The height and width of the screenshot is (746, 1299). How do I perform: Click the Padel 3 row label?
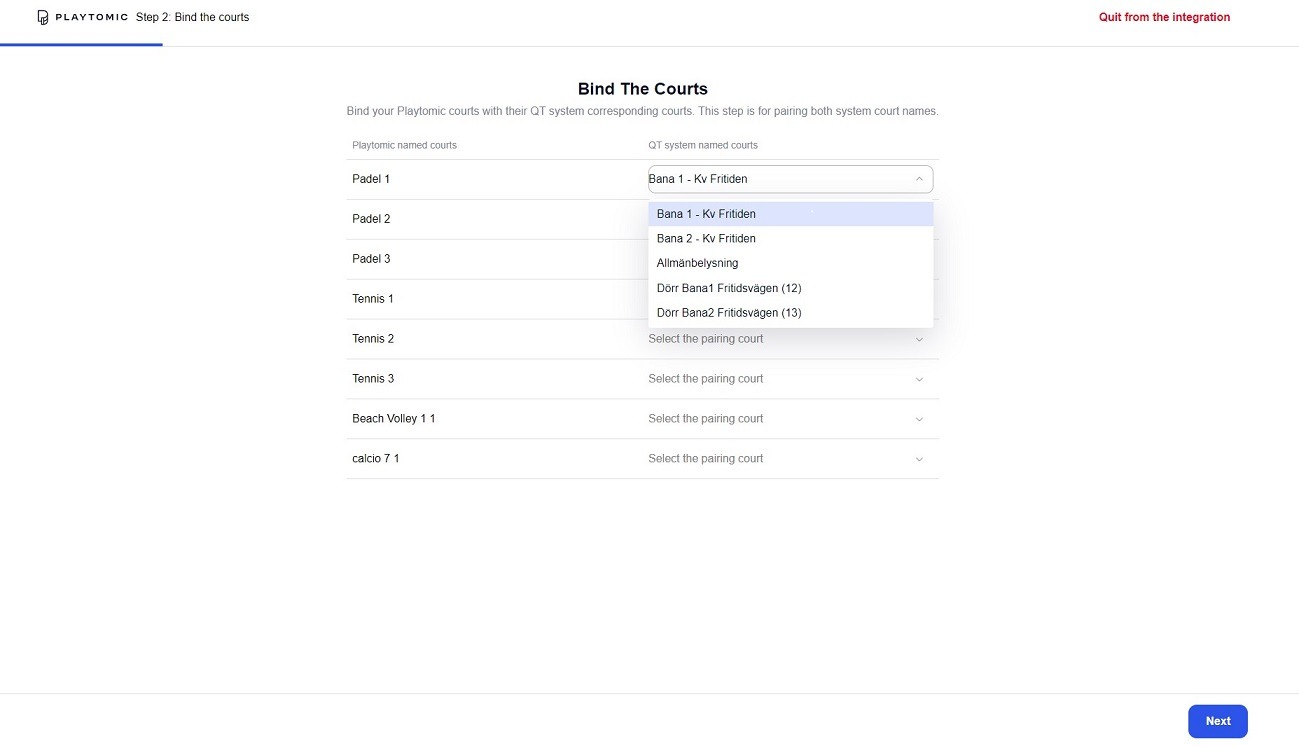(371, 258)
